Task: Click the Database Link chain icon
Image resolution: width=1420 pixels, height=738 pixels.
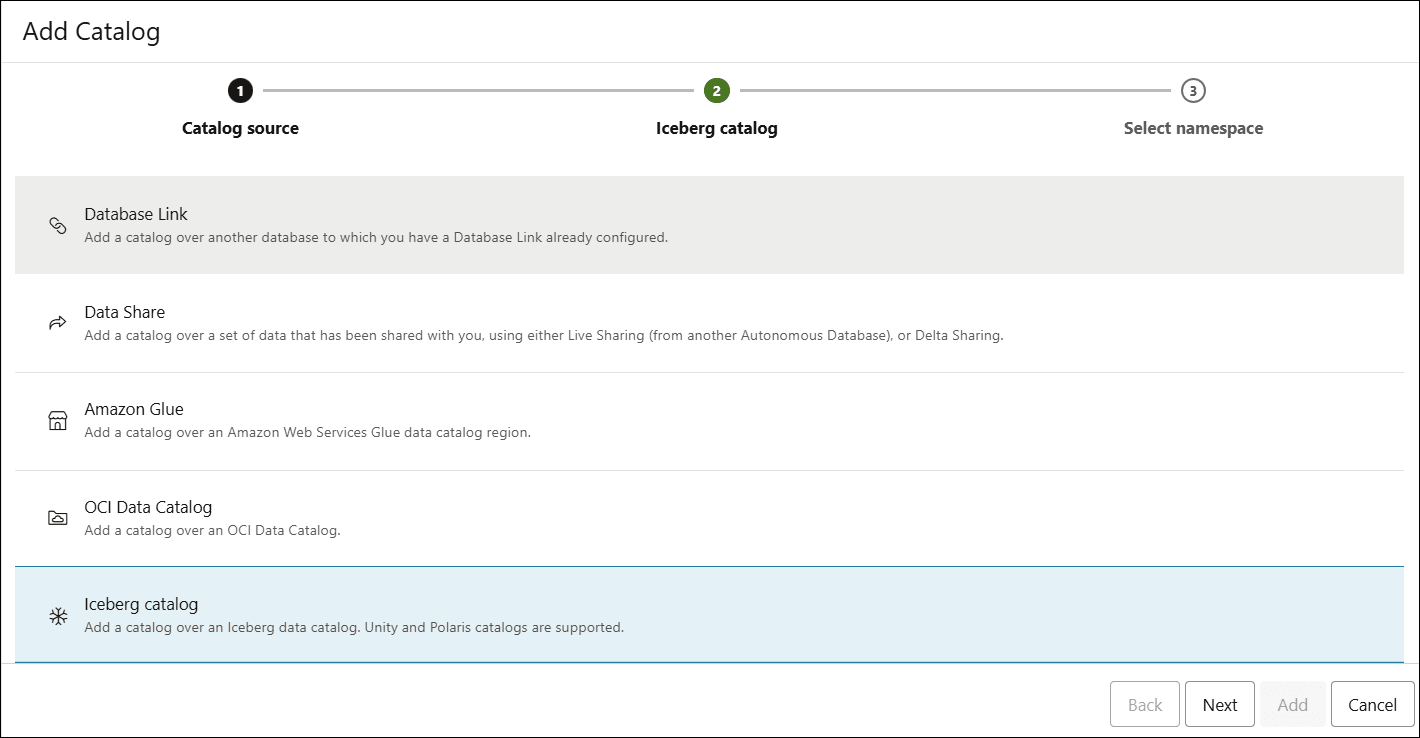Action: [57, 224]
